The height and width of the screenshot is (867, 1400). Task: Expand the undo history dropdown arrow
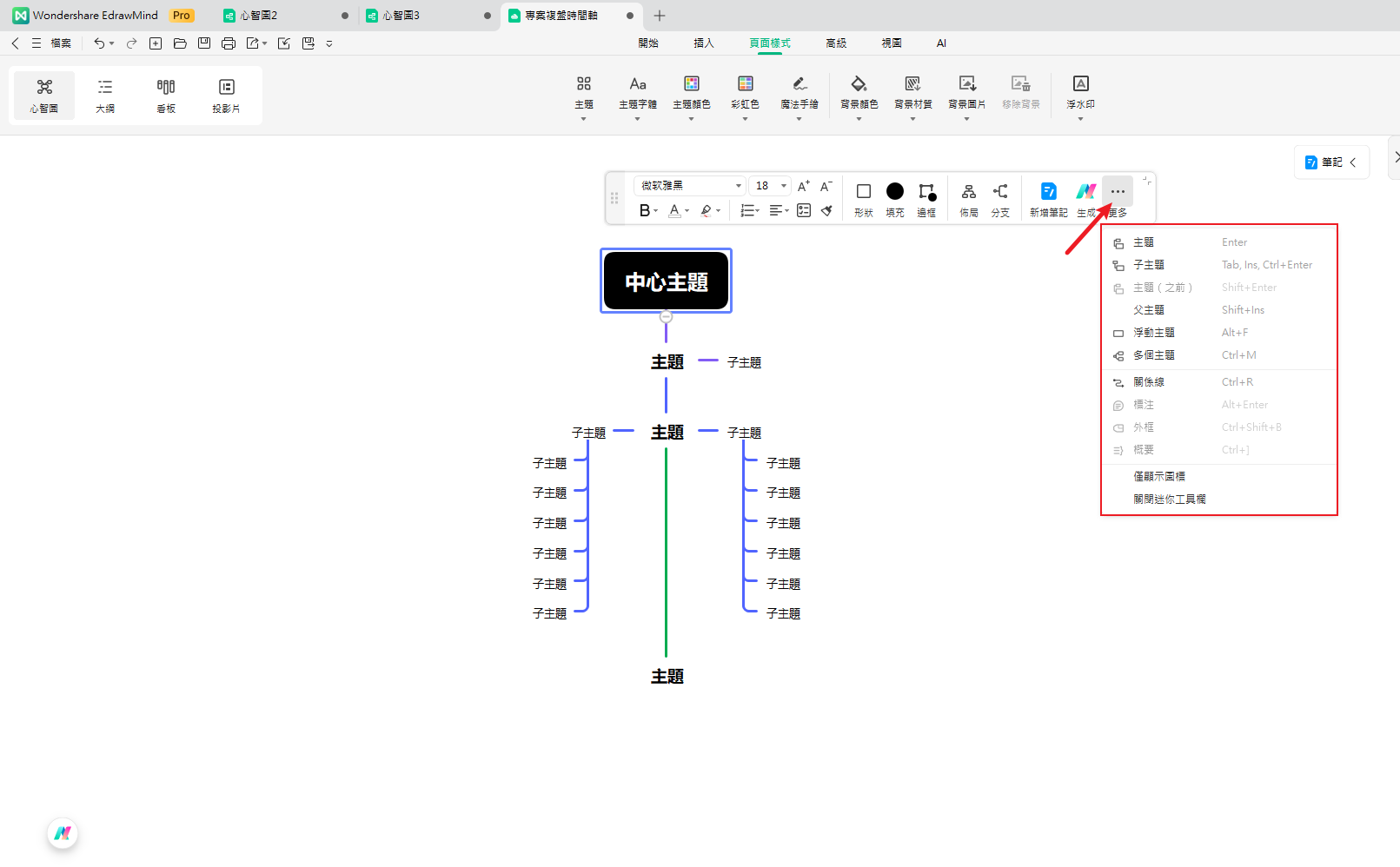[112, 43]
